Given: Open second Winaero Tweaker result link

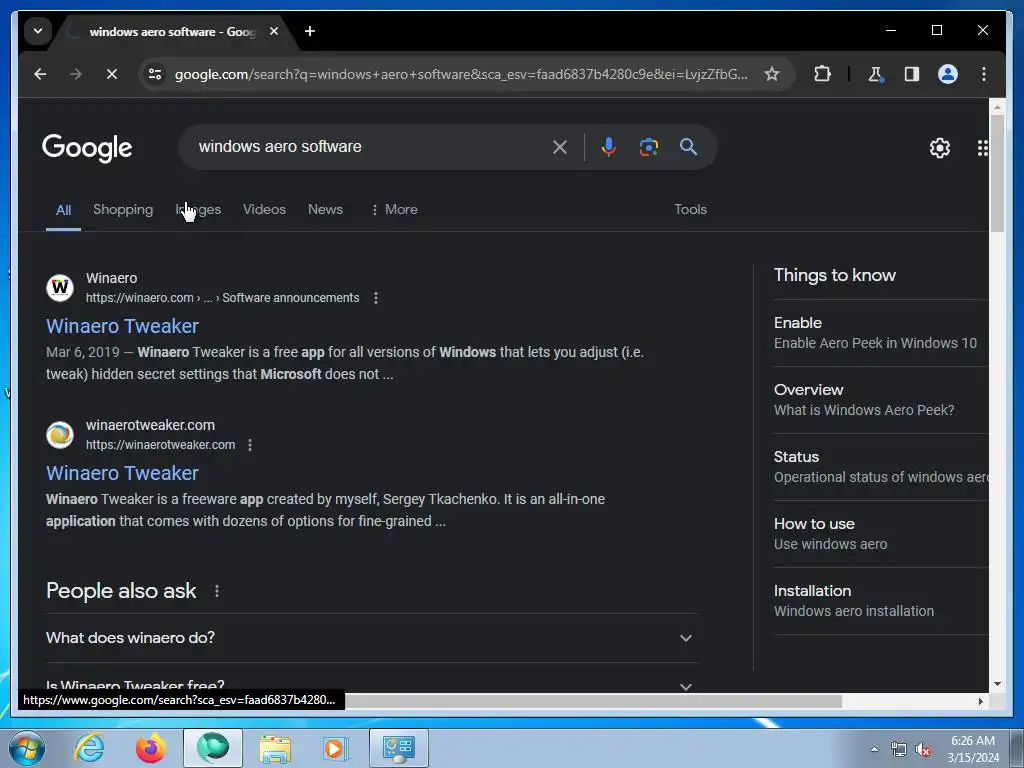Looking at the screenshot, I should (x=122, y=473).
